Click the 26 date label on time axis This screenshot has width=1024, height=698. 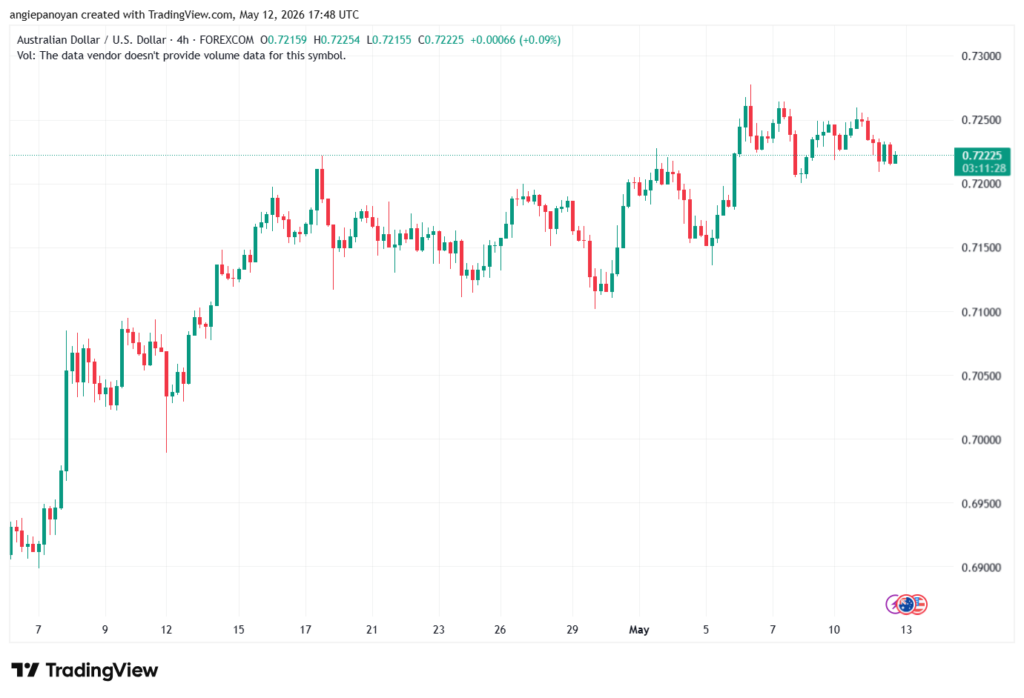point(500,630)
